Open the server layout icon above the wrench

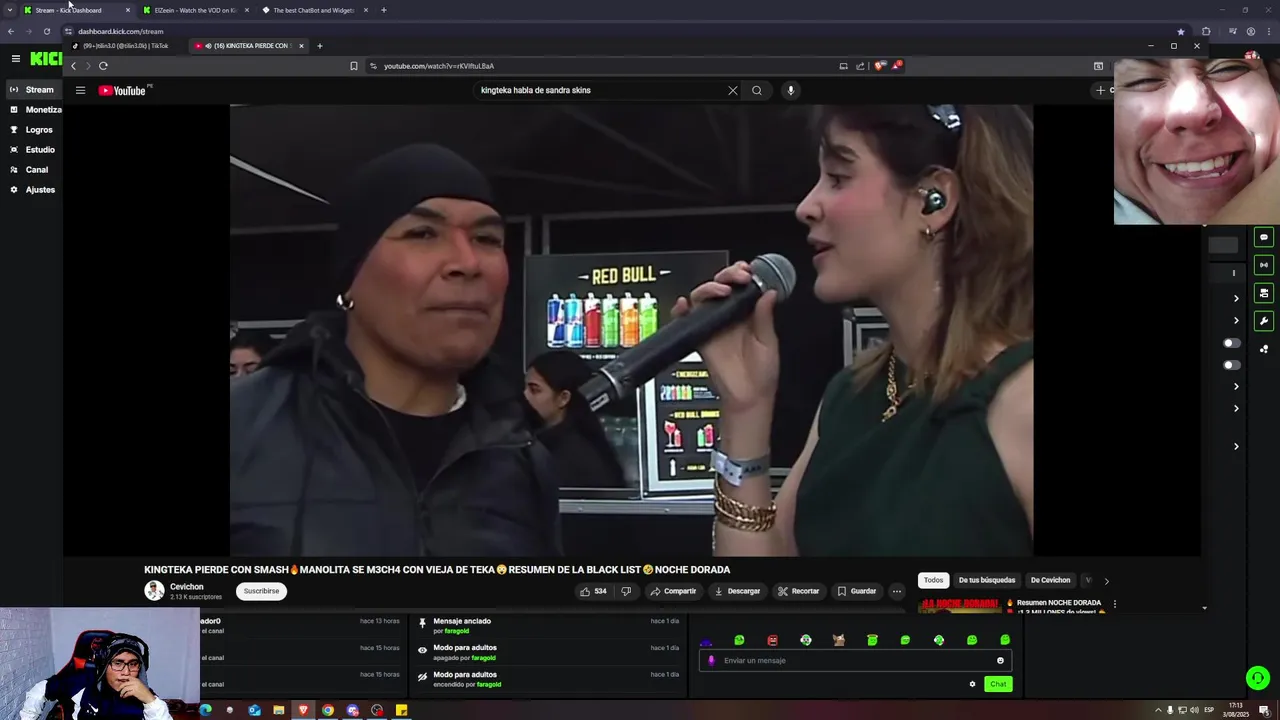[x=1264, y=293]
